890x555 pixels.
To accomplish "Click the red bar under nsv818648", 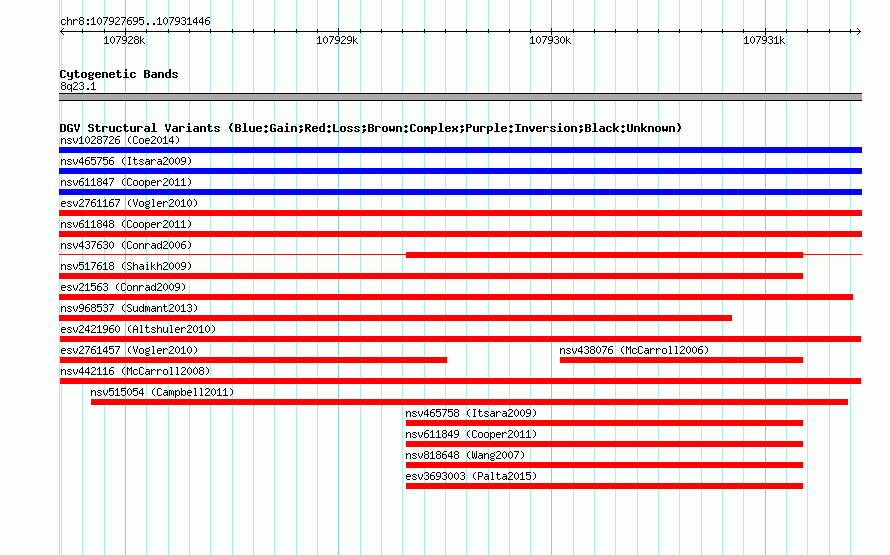I will (604, 465).
